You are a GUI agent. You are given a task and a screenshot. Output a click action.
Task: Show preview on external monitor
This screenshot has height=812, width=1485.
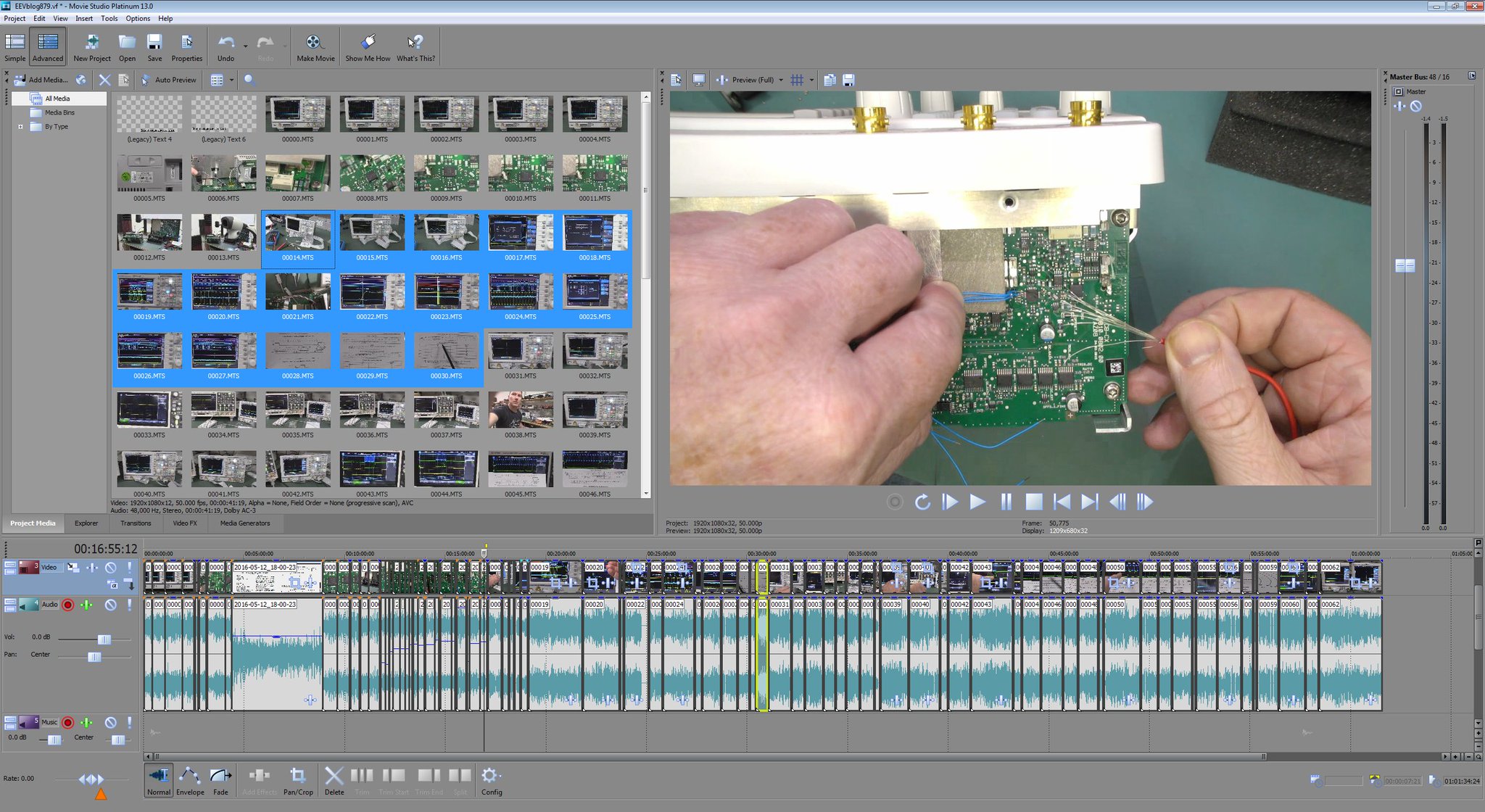point(699,80)
